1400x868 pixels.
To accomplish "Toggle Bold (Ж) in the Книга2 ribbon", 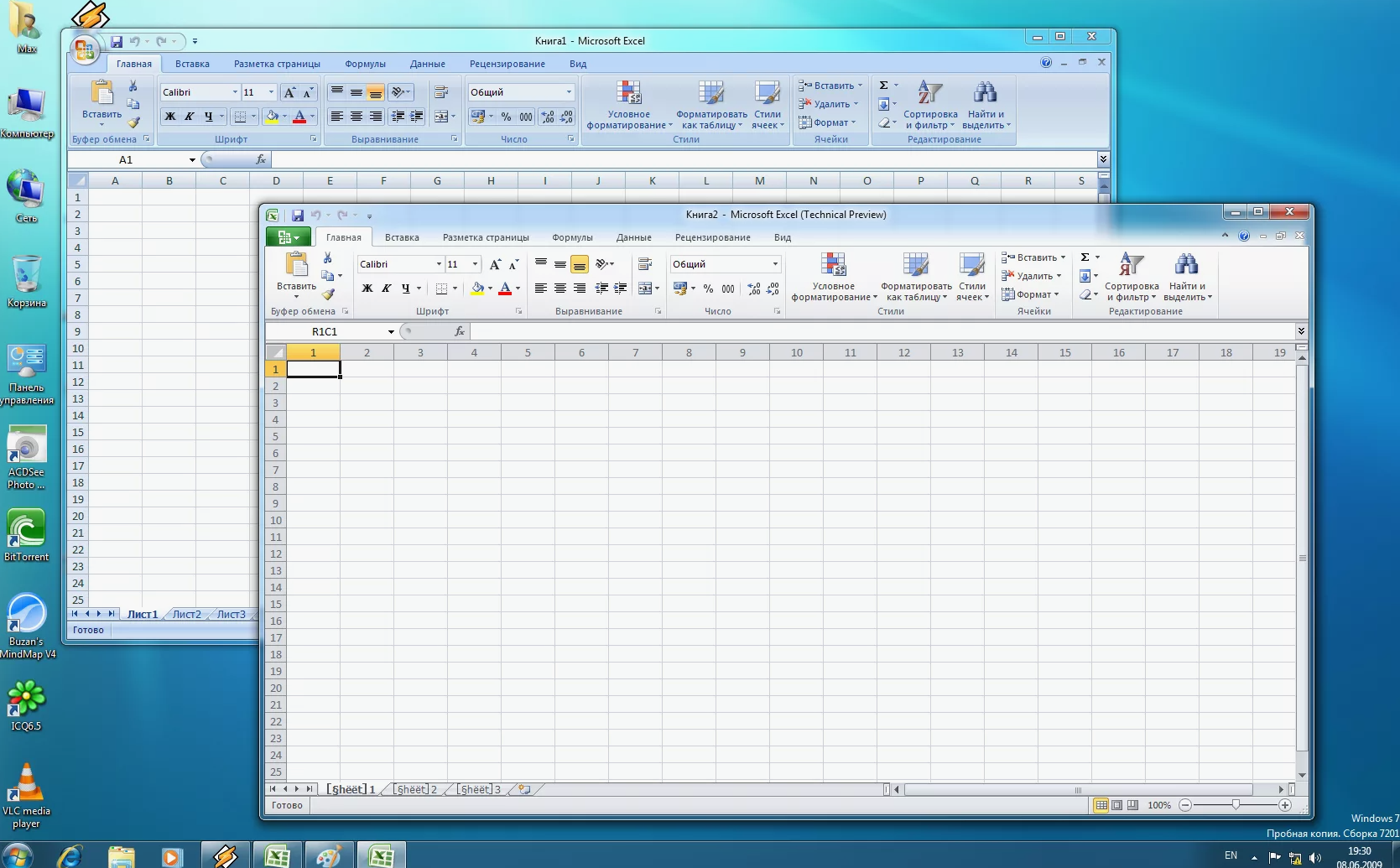I will pyautogui.click(x=367, y=288).
